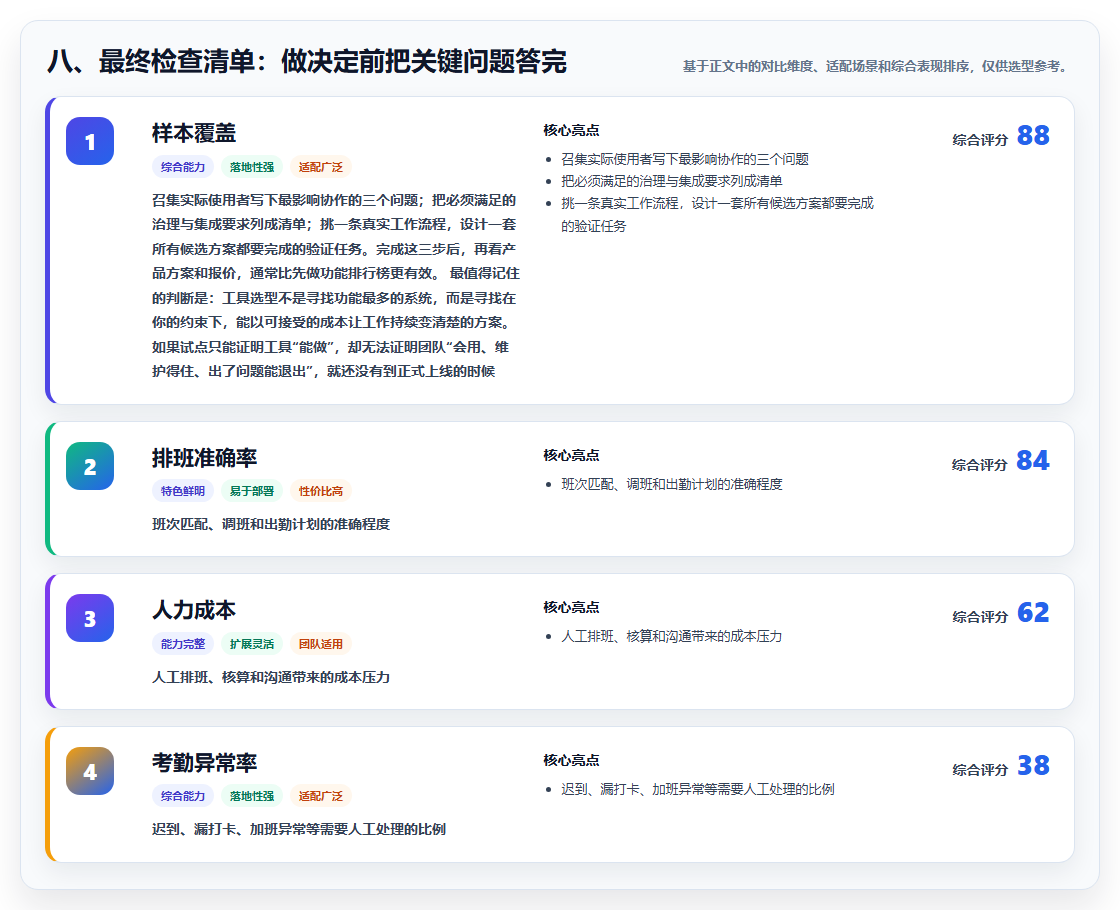Click the score value 62
The image size is (1120, 910).
coord(1033,612)
